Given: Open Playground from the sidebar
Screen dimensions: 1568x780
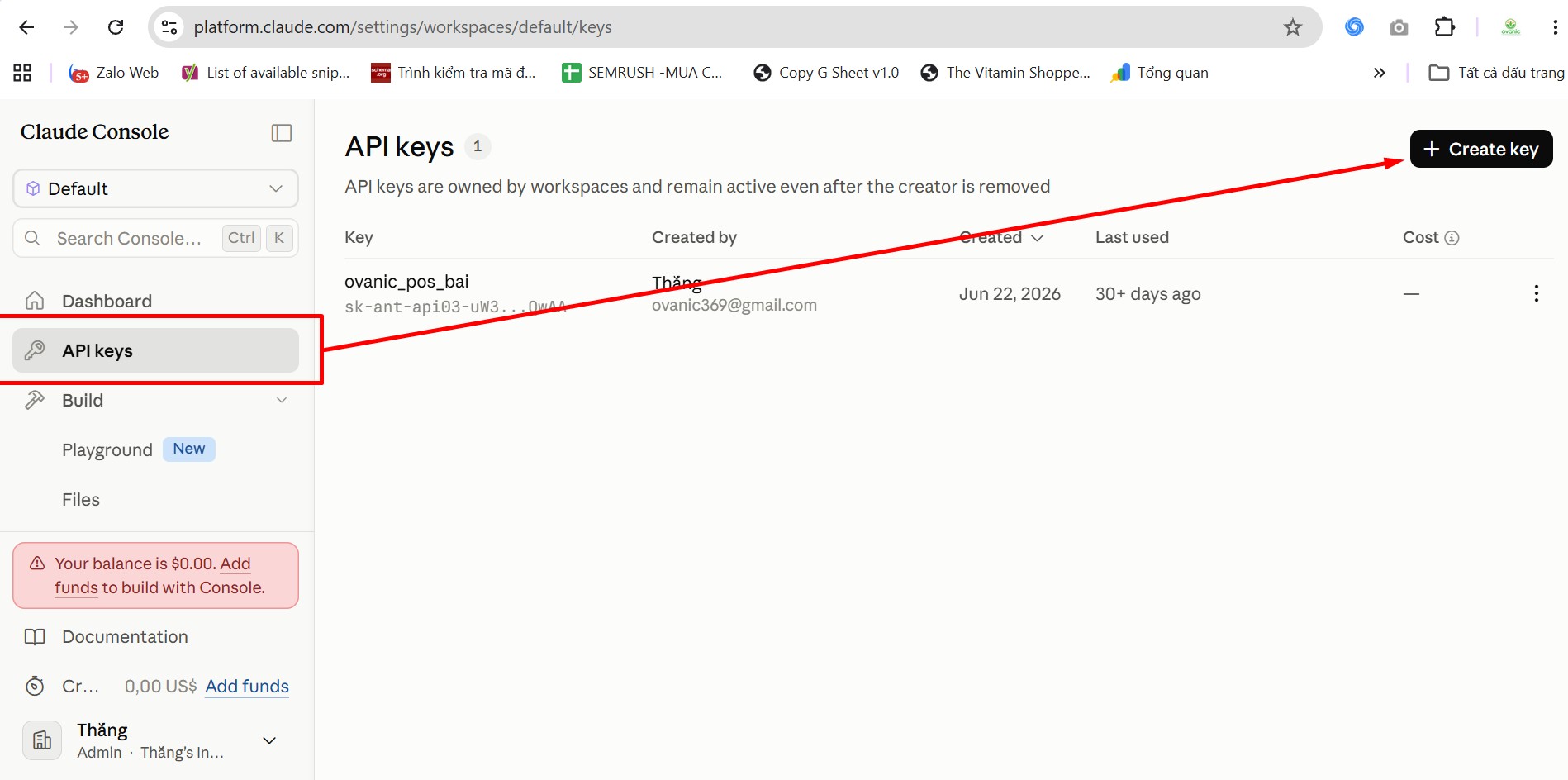Looking at the screenshot, I should tap(107, 450).
